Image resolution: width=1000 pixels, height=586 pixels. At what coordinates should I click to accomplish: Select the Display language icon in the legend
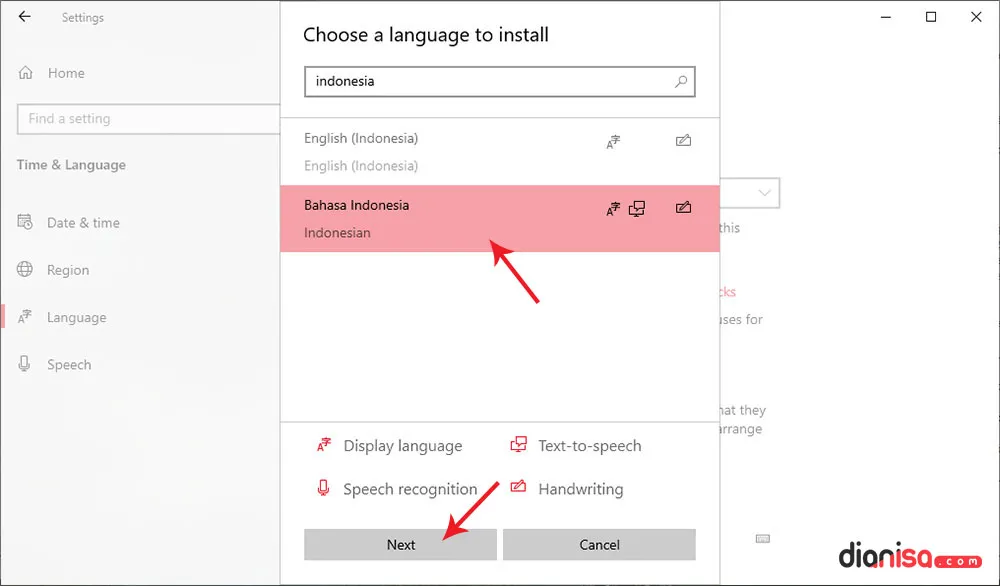(322, 445)
